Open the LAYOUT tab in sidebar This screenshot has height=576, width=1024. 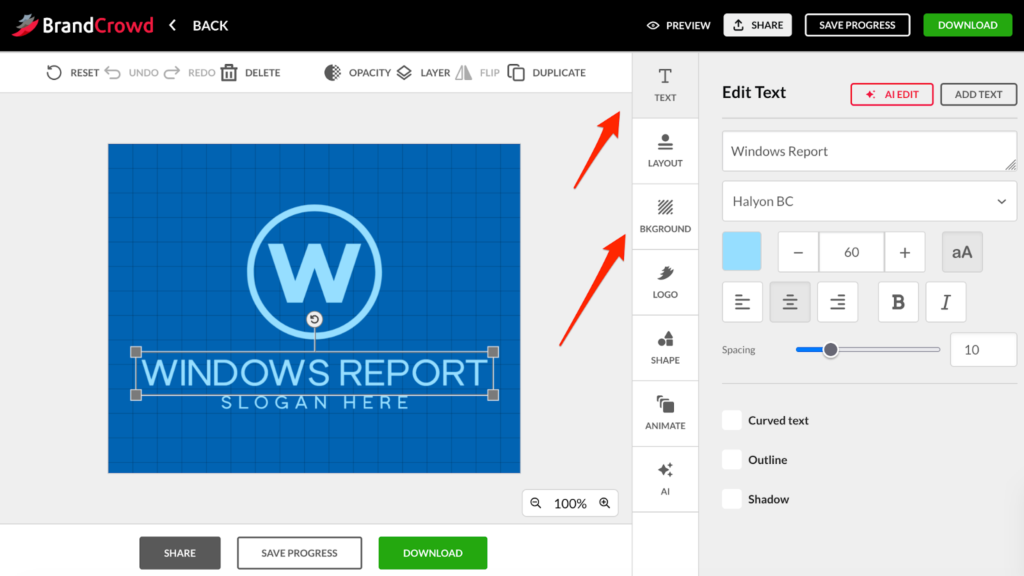pos(665,151)
